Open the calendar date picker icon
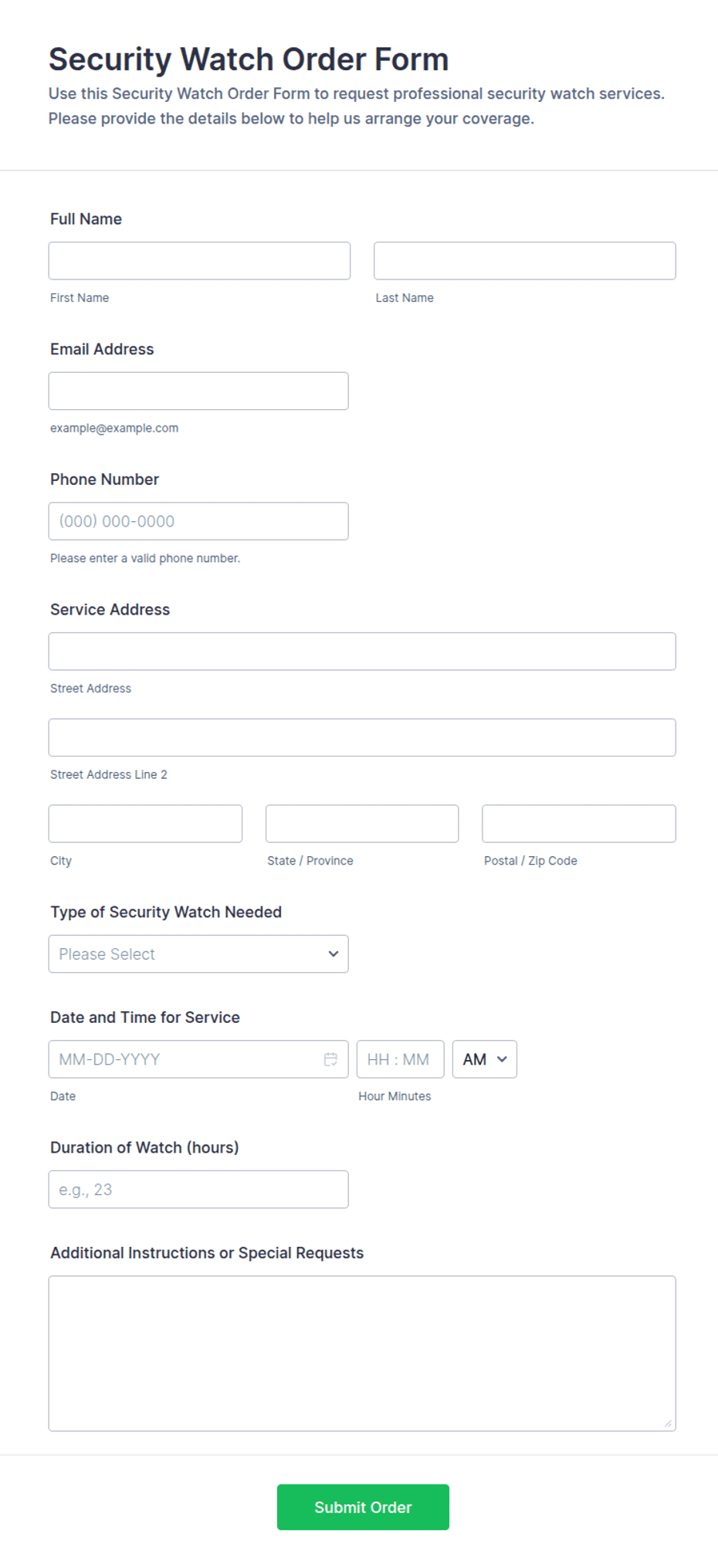Image resolution: width=718 pixels, height=1568 pixels. point(330,1059)
